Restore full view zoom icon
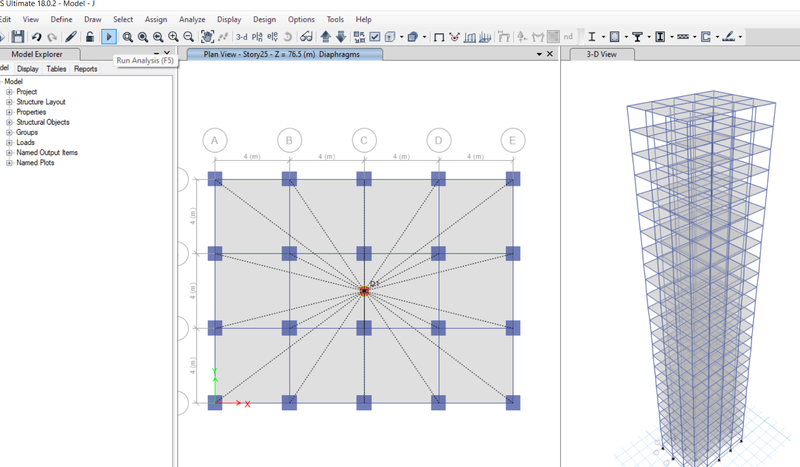Viewport: 800px width, 467px height. pyautogui.click(x=143, y=37)
